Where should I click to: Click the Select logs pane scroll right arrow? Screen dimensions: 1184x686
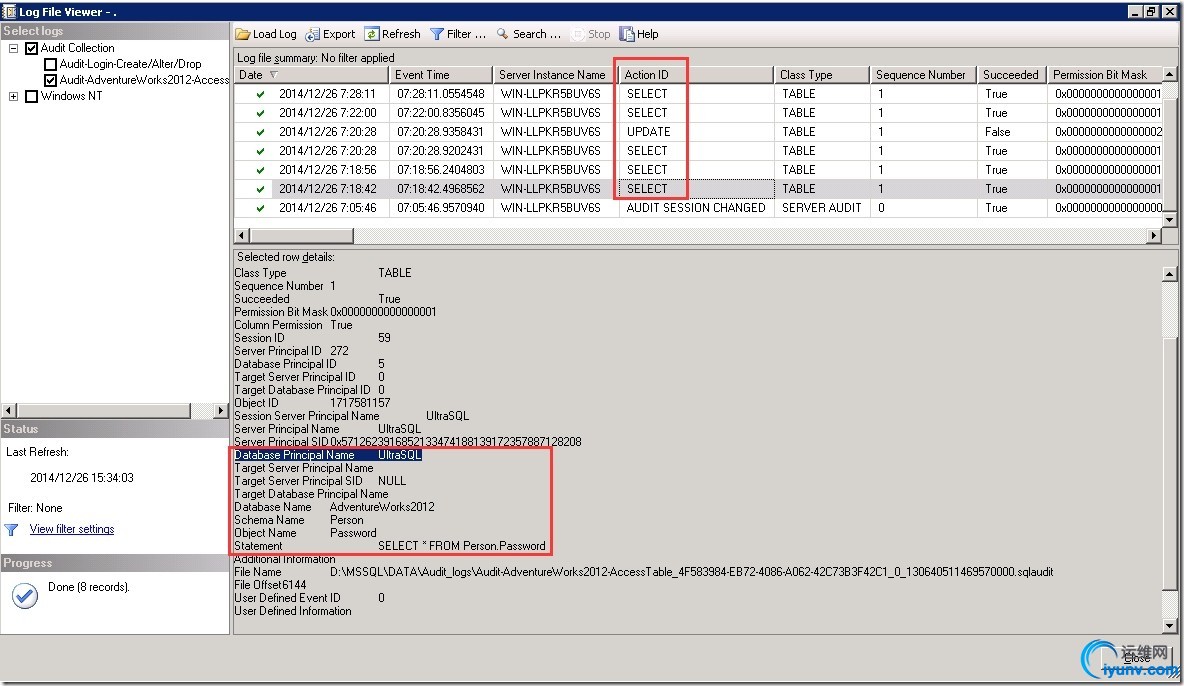tap(220, 410)
